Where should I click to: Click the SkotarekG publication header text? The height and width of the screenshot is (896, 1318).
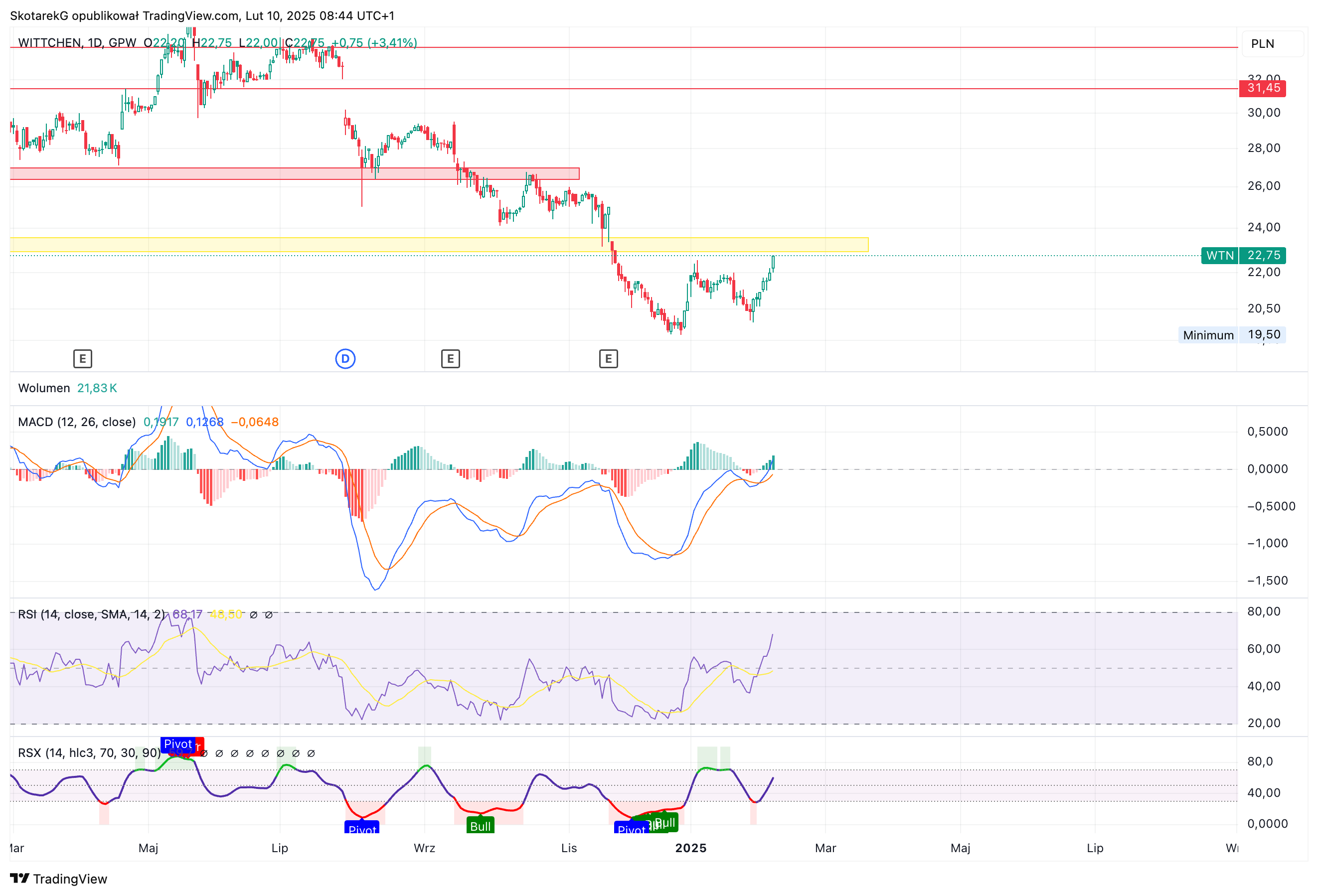pyautogui.click(x=202, y=15)
